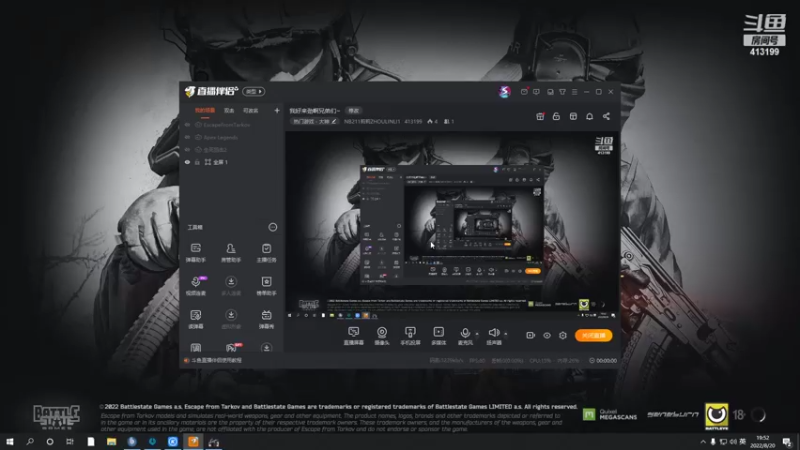800x450 pixels.
Task: Show hidden system tray icons
Action: point(703,442)
